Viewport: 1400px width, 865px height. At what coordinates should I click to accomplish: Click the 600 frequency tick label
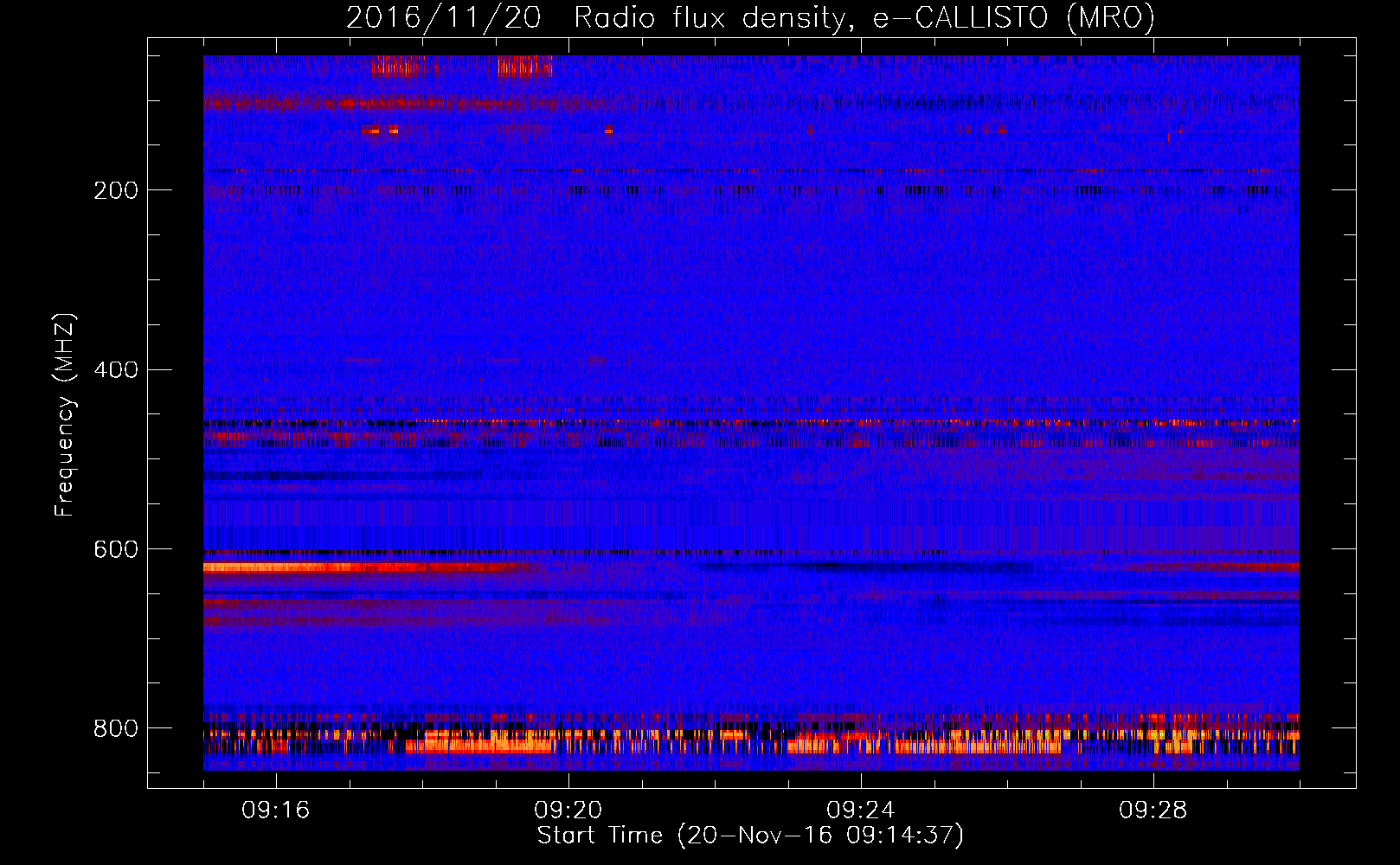pyautogui.click(x=116, y=550)
